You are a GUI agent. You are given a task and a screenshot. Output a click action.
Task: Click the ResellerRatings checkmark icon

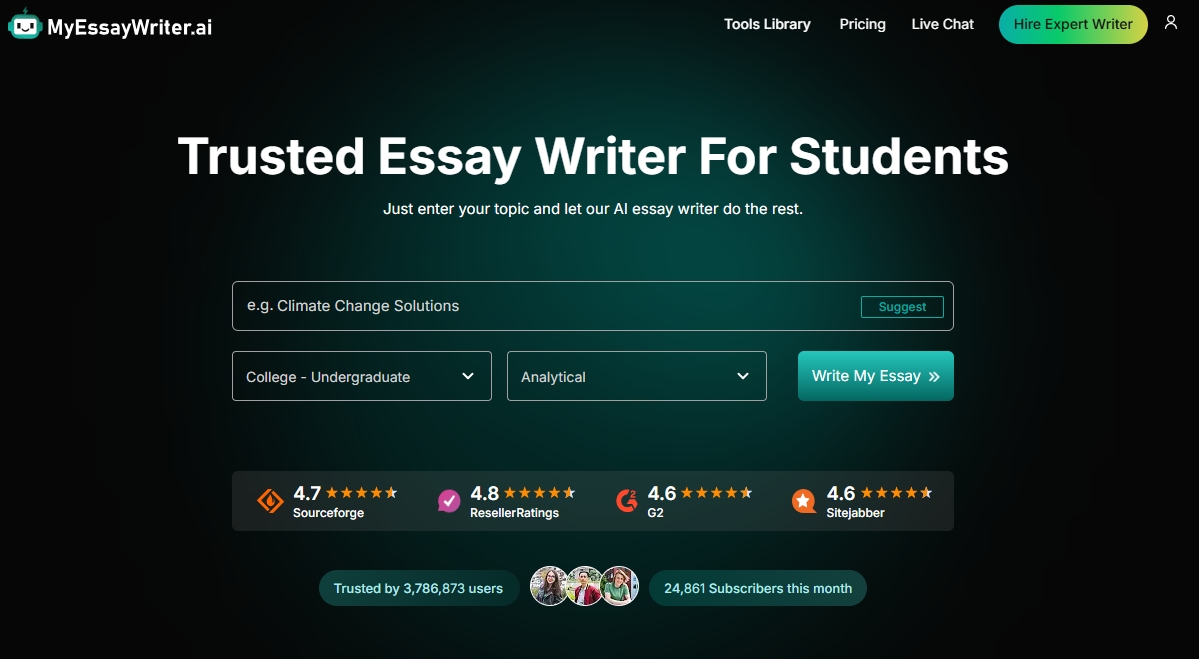(x=450, y=501)
